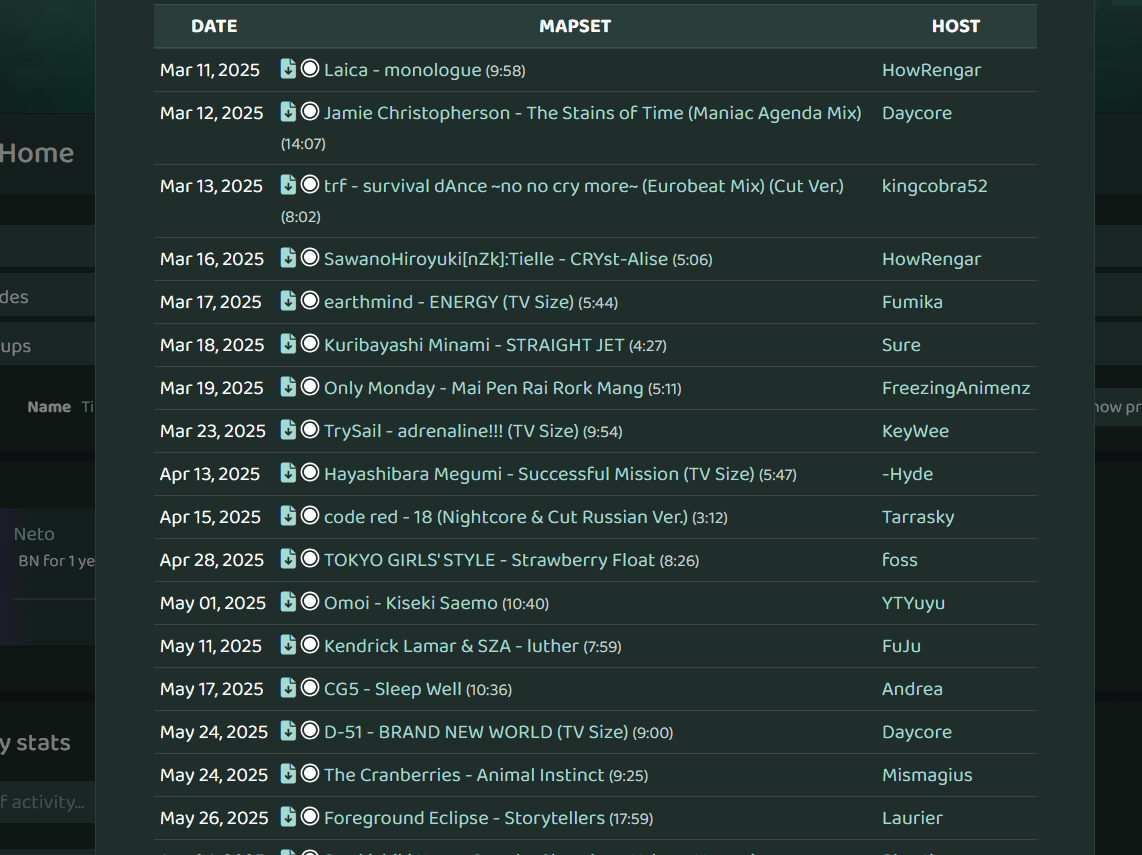This screenshot has width=1142, height=855.
Task: View host Daycore on Mar 12 row
Action: pyautogui.click(x=917, y=113)
